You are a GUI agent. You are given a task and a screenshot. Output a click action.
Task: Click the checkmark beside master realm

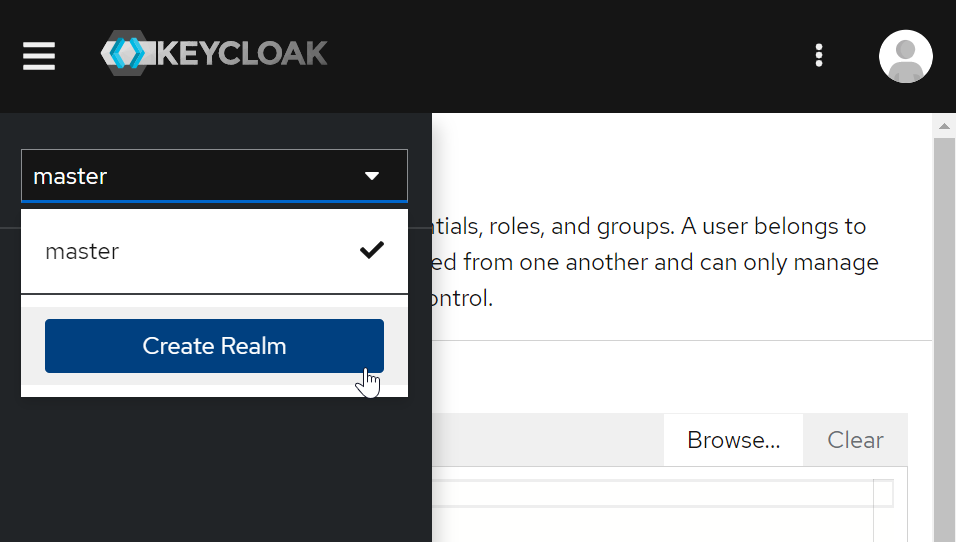click(x=372, y=251)
